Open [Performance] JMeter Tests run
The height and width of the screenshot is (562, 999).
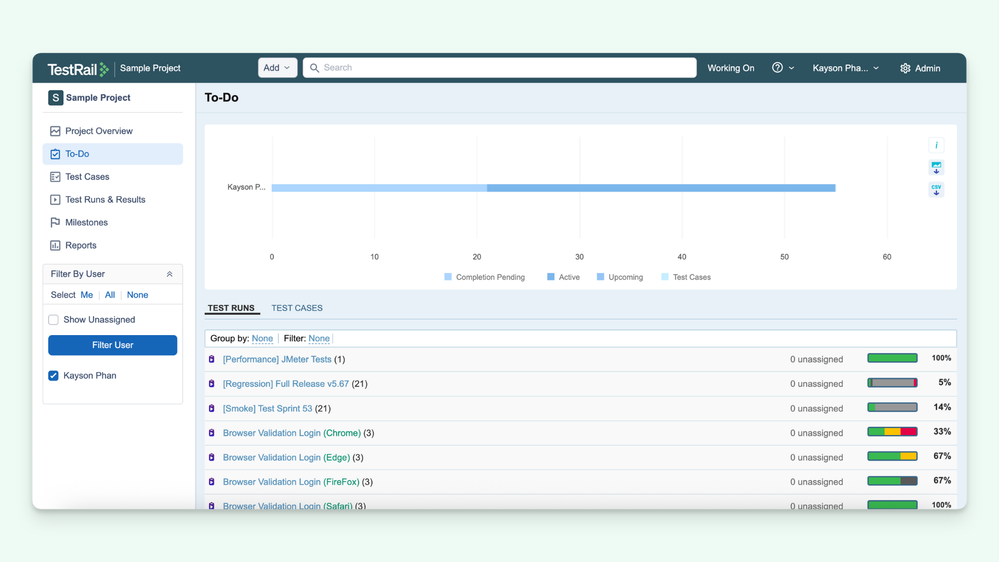pyautogui.click(x=277, y=359)
